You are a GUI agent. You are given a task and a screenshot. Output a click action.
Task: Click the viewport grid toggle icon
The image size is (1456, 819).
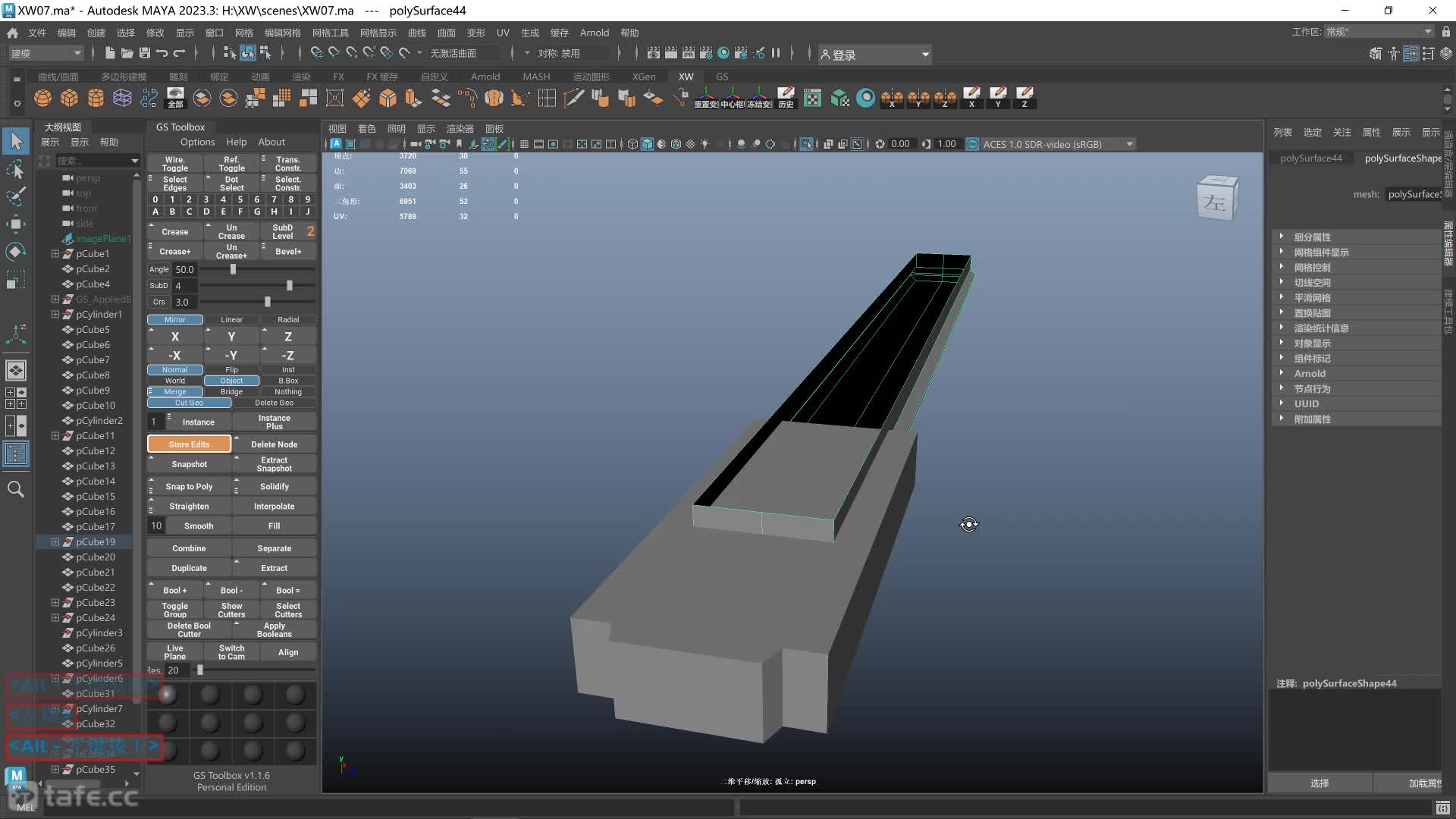[x=524, y=144]
